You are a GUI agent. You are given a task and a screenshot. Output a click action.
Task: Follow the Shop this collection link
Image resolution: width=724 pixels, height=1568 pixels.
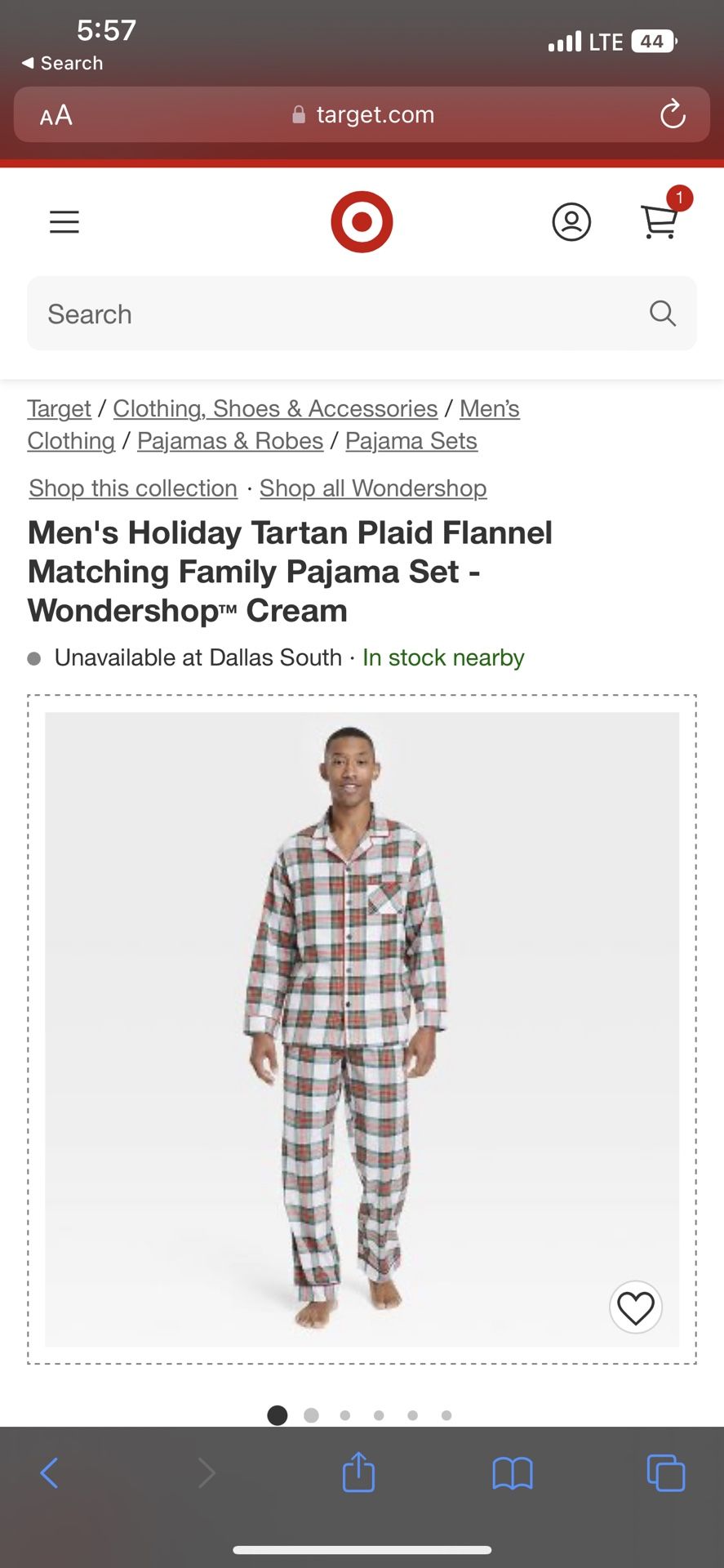click(x=133, y=488)
